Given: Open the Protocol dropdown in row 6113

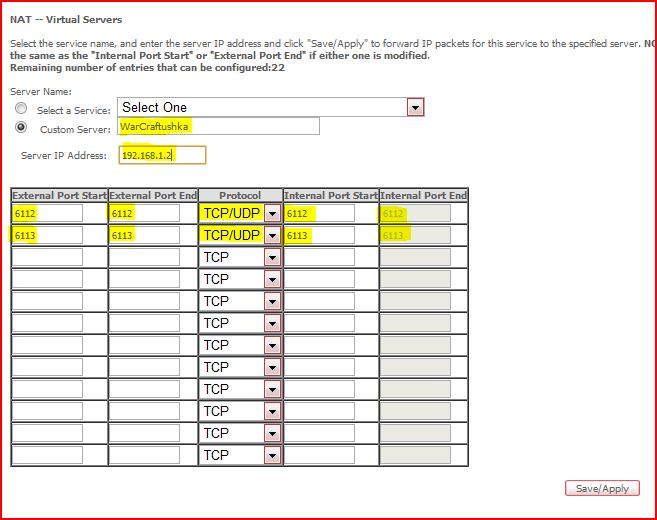Looking at the screenshot, I should click(x=240, y=235).
